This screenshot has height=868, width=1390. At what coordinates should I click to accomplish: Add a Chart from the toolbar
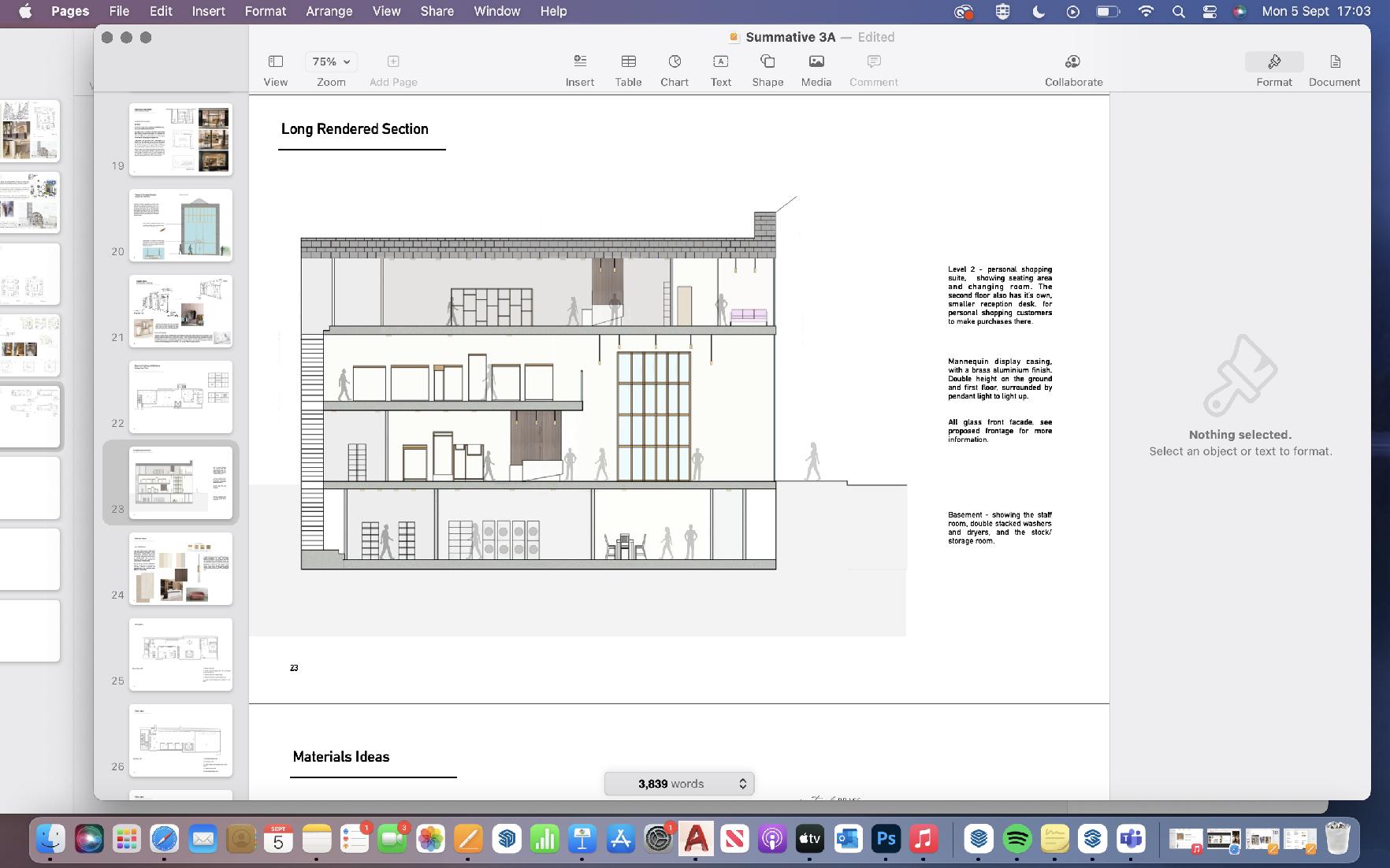[x=675, y=69]
